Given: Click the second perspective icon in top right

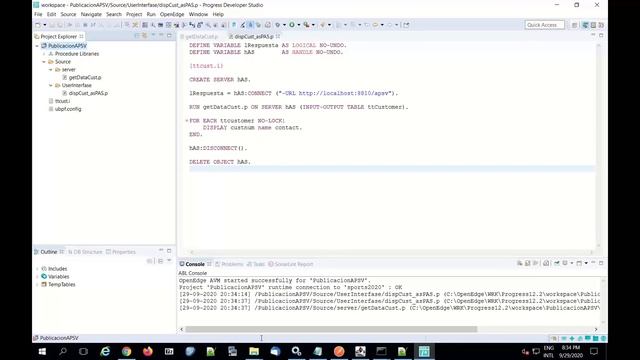Looking at the screenshot, I should (x=593, y=25).
